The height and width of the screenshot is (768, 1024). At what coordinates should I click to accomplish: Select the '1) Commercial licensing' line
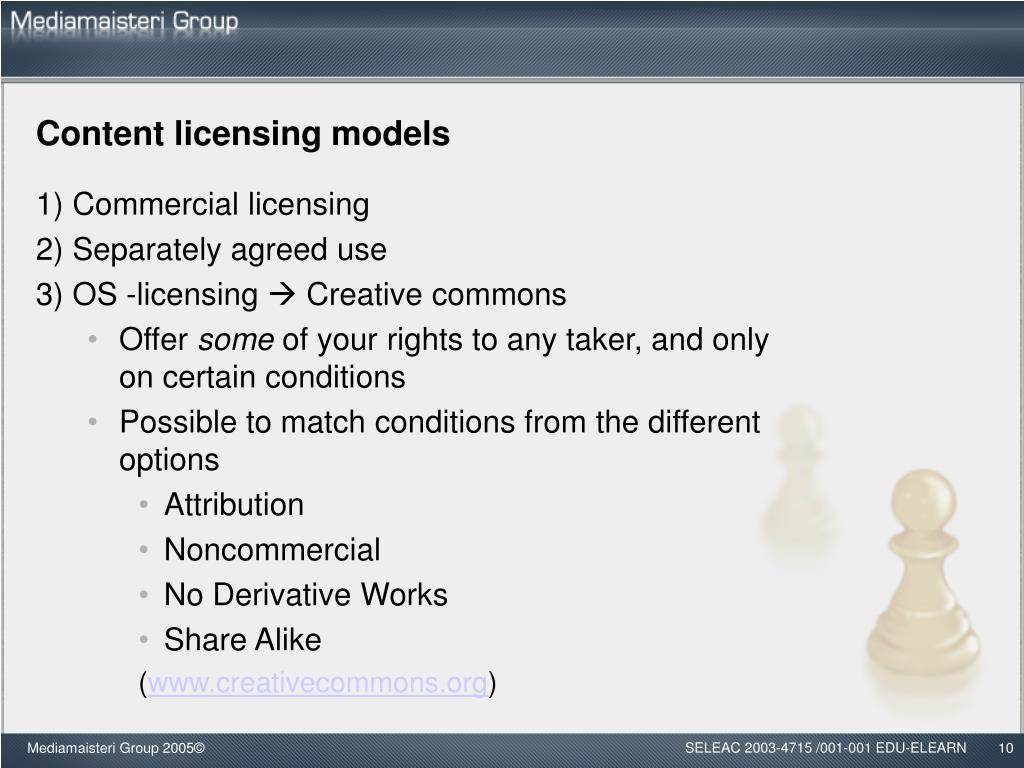click(x=203, y=204)
